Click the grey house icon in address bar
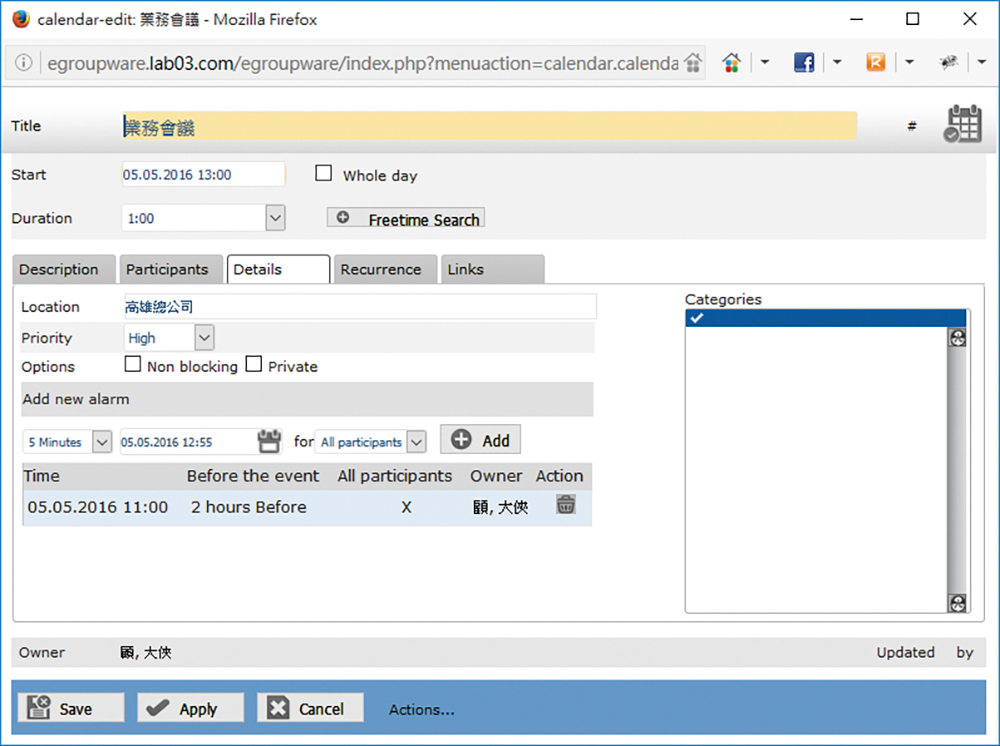The image size is (1000, 746). [x=693, y=62]
